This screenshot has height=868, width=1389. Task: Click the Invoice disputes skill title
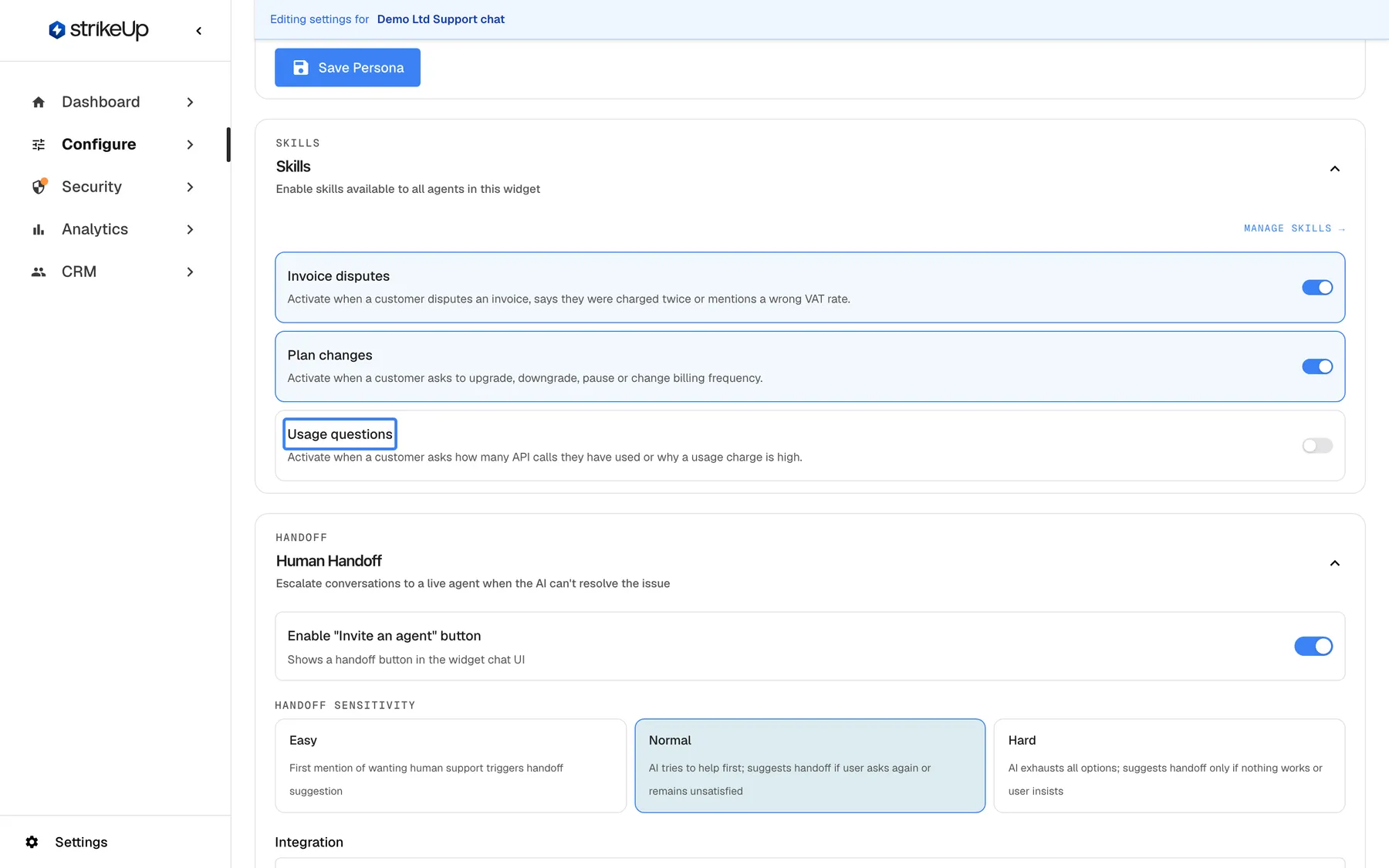point(338,276)
